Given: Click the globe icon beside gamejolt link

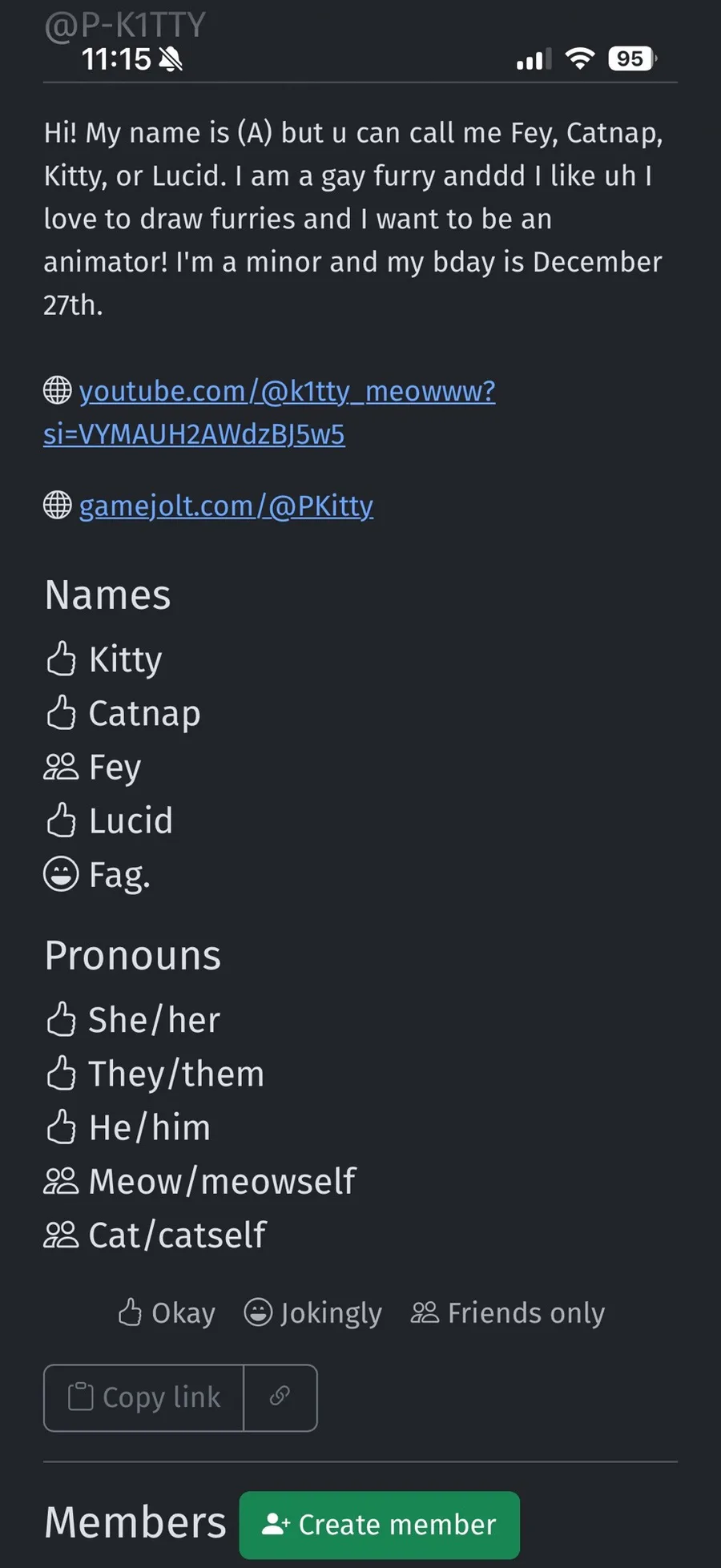Looking at the screenshot, I should tap(58, 506).
